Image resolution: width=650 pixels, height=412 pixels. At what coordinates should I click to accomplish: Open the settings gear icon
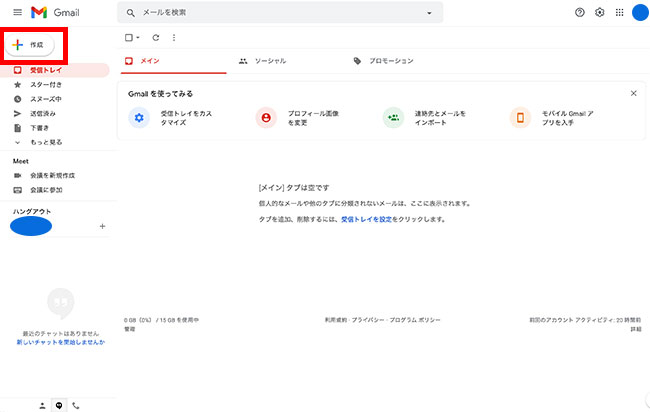[599, 12]
